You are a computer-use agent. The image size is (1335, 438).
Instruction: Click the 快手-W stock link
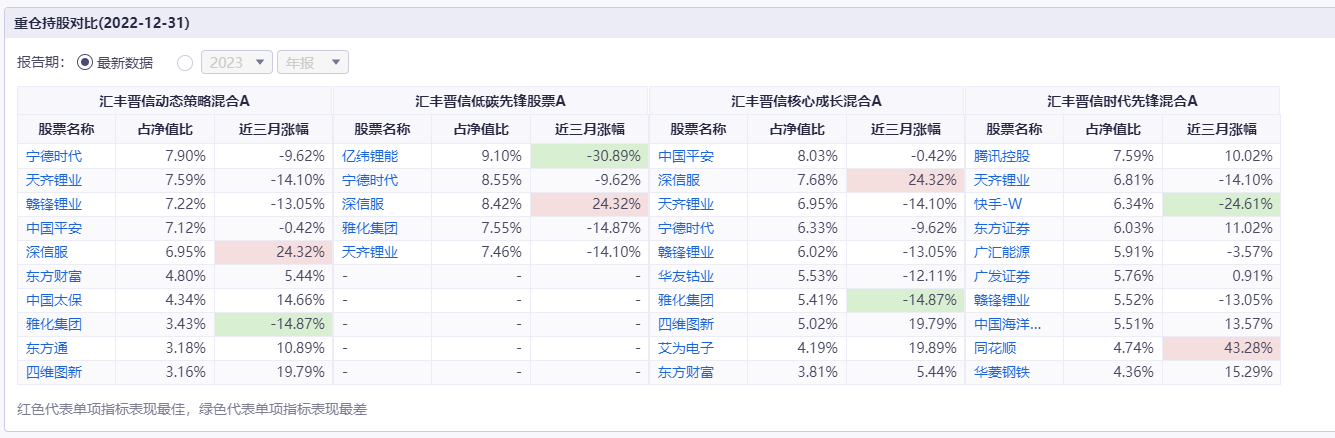coord(998,204)
